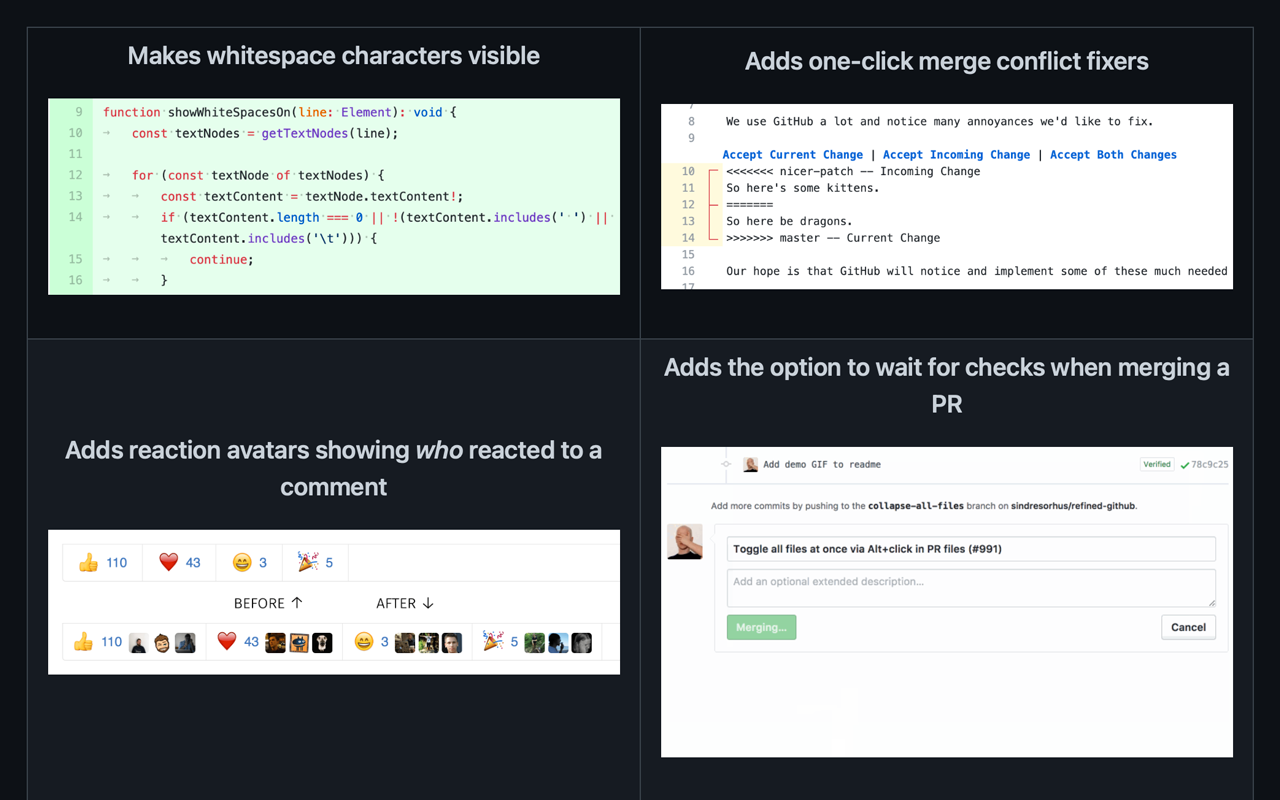This screenshot has height=800, width=1280.
Task: Click the Cancel button
Action: 1188,627
